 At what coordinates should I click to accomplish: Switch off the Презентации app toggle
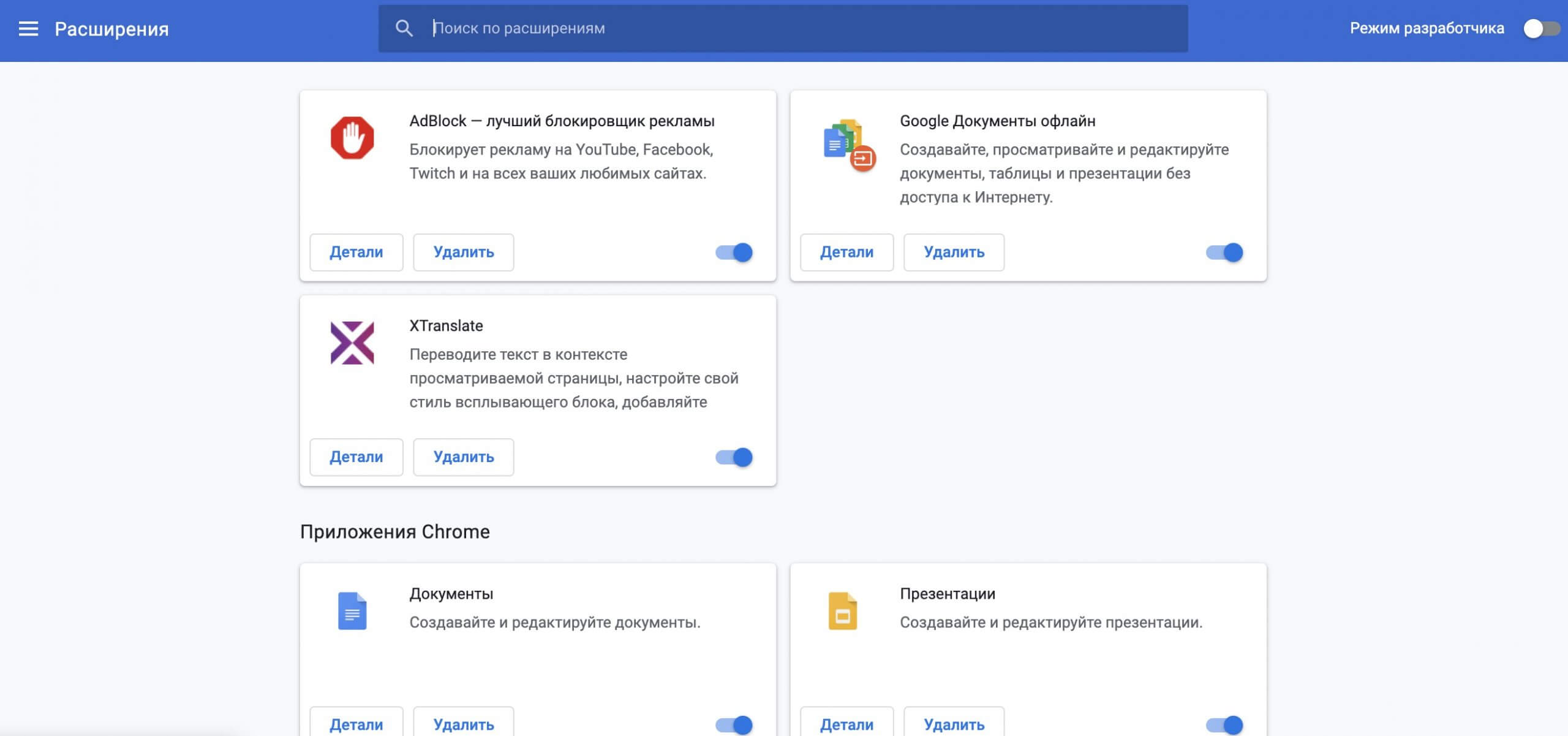pos(1224,725)
